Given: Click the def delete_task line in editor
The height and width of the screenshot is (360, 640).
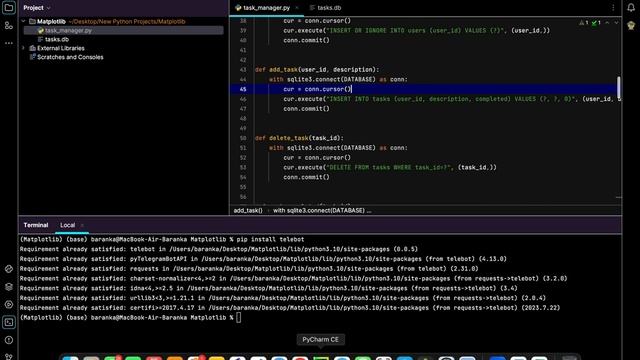Looking at the screenshot, I should [299, 138].
